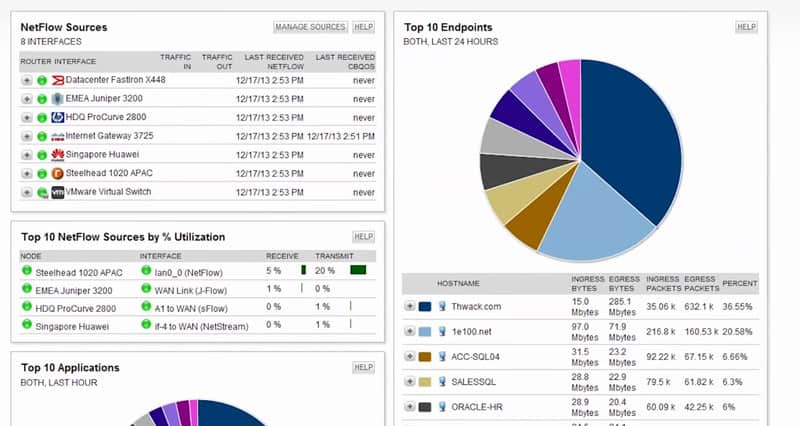This screenshot has height=426, width=800.
Task: Open Help for Top 10 Applications panel
Action: [x=363, y=367]
